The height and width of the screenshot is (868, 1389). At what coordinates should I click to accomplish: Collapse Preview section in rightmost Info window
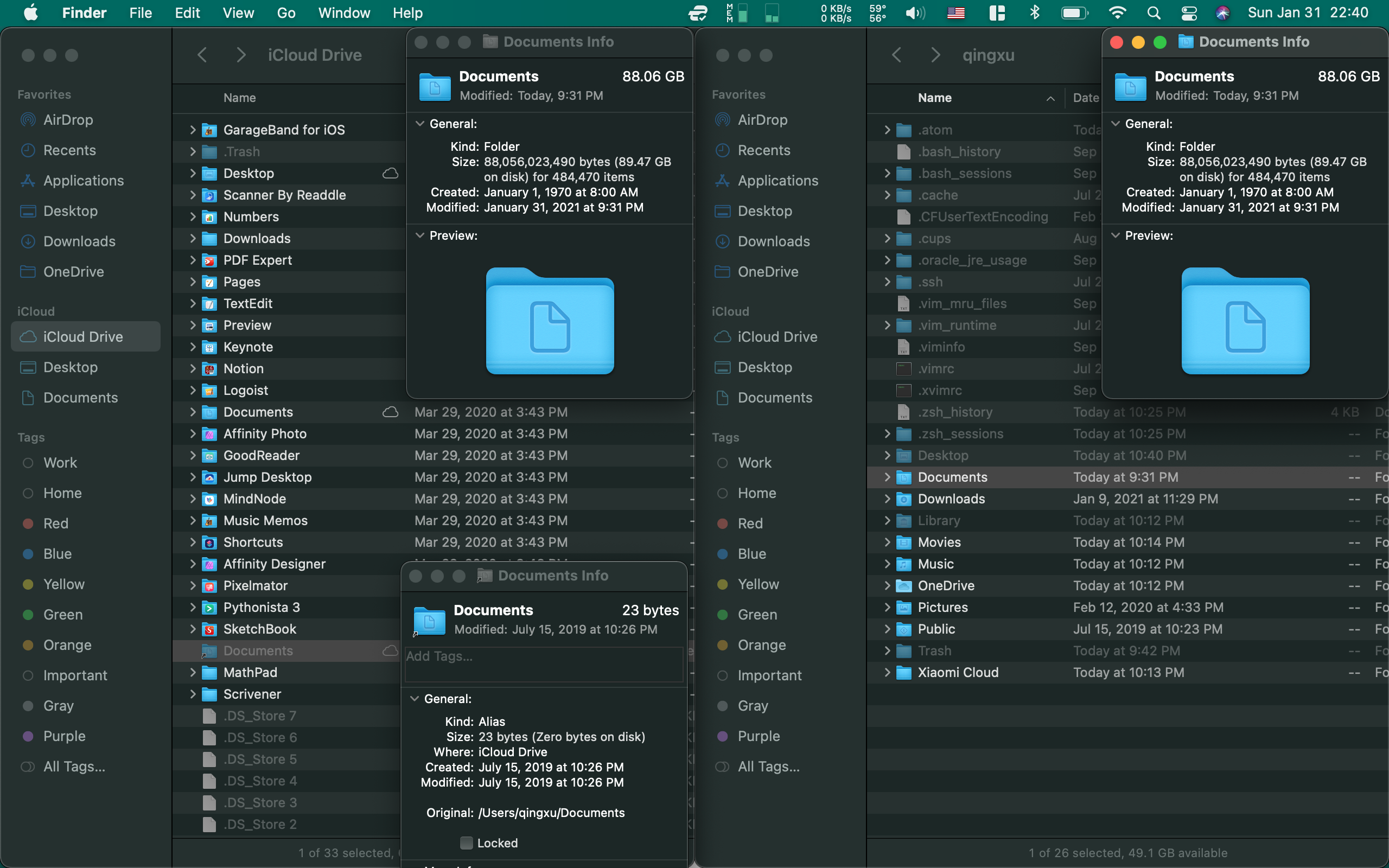pyautogui.click(x=1116, y=235)
